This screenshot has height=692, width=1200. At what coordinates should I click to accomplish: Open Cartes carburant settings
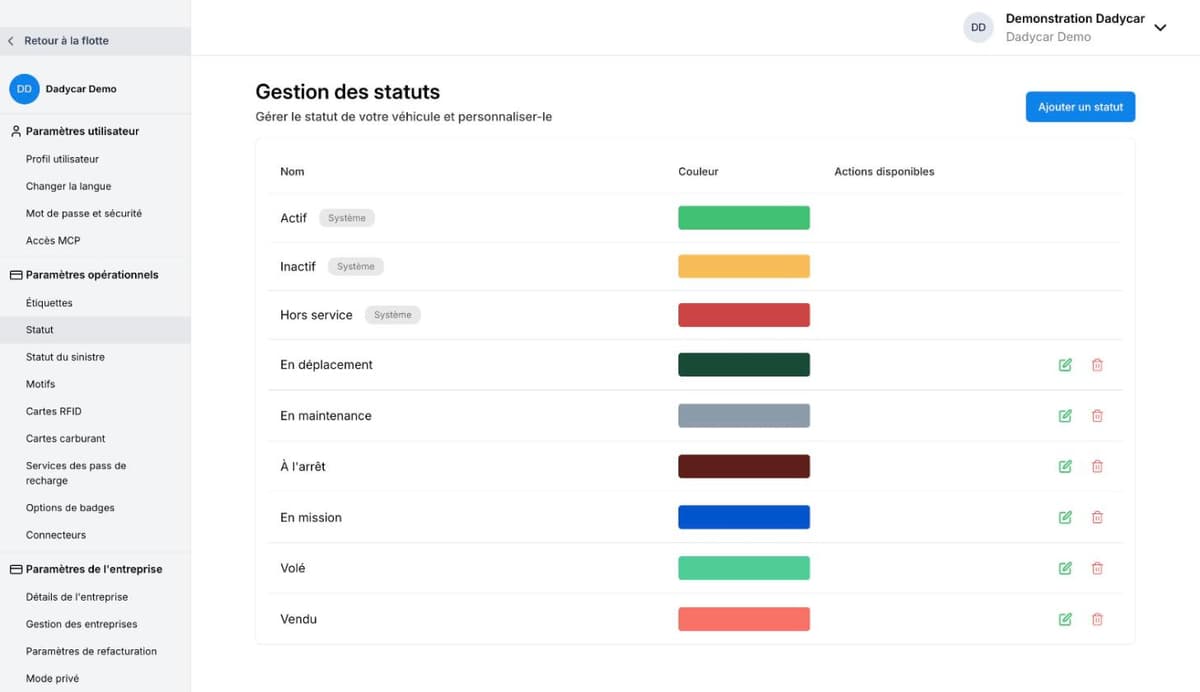point(65,438)
